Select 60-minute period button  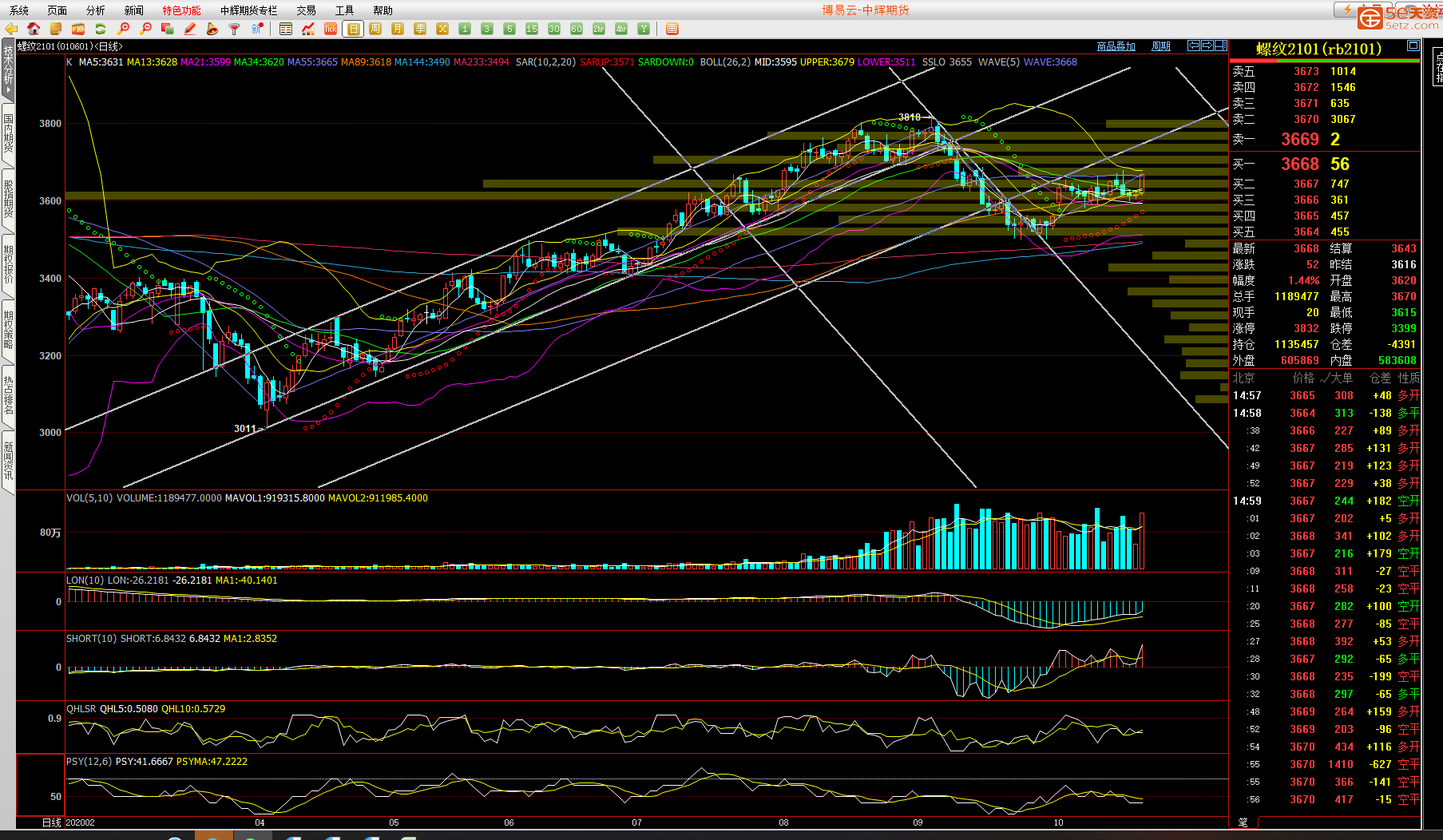coord(577,29)
